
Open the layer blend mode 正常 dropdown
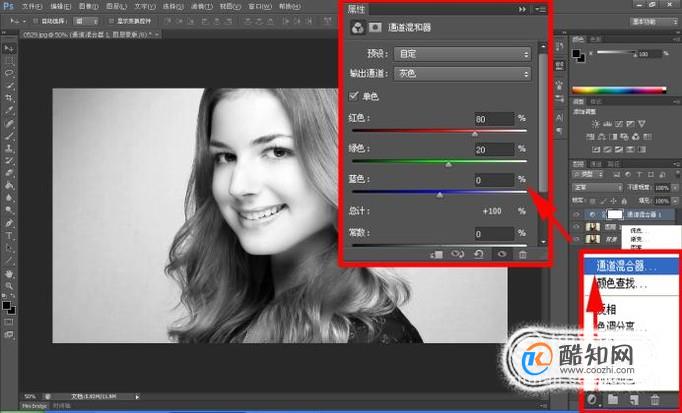(598, 187)
